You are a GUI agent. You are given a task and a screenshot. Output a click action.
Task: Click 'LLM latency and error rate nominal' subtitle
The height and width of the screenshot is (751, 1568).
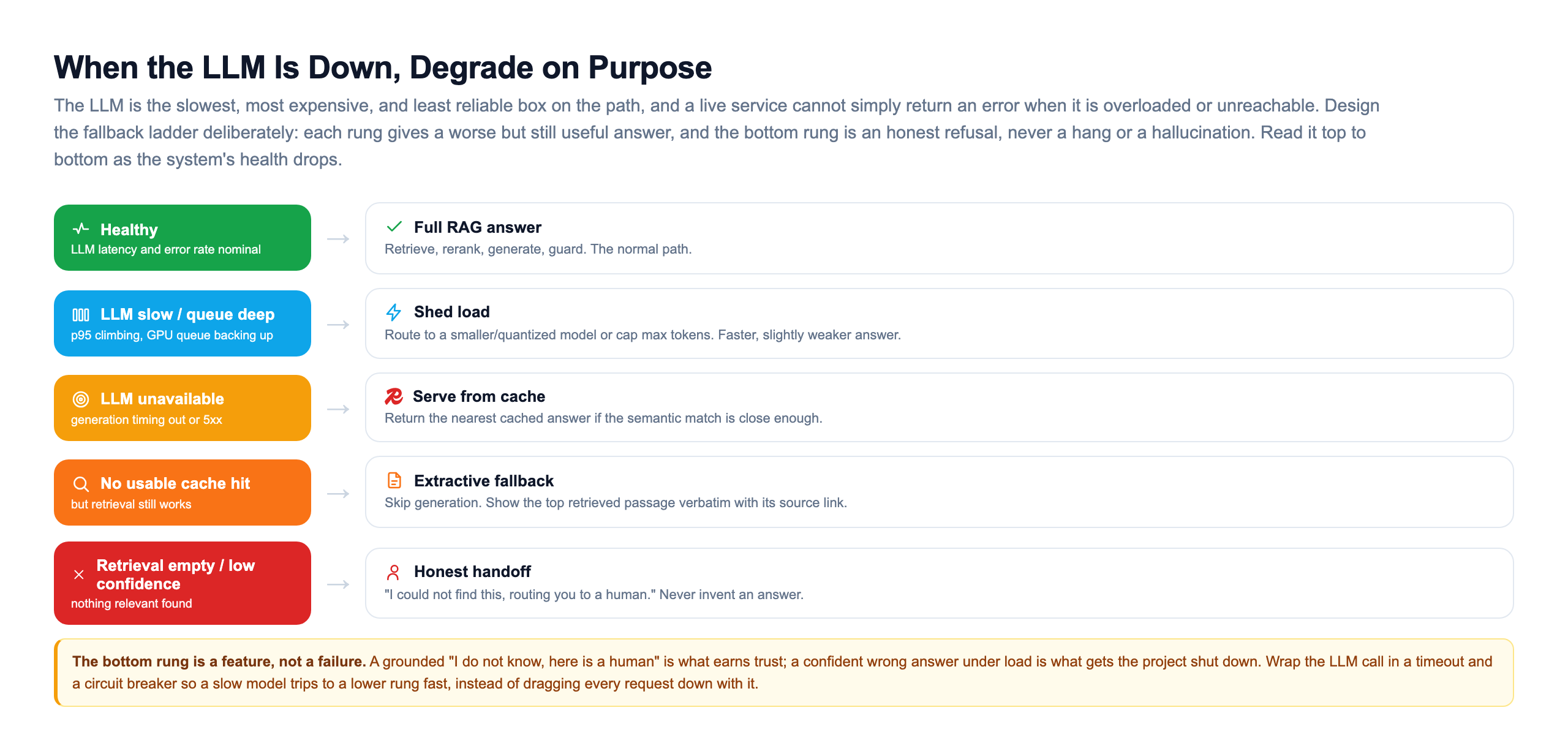click(166, 249)
